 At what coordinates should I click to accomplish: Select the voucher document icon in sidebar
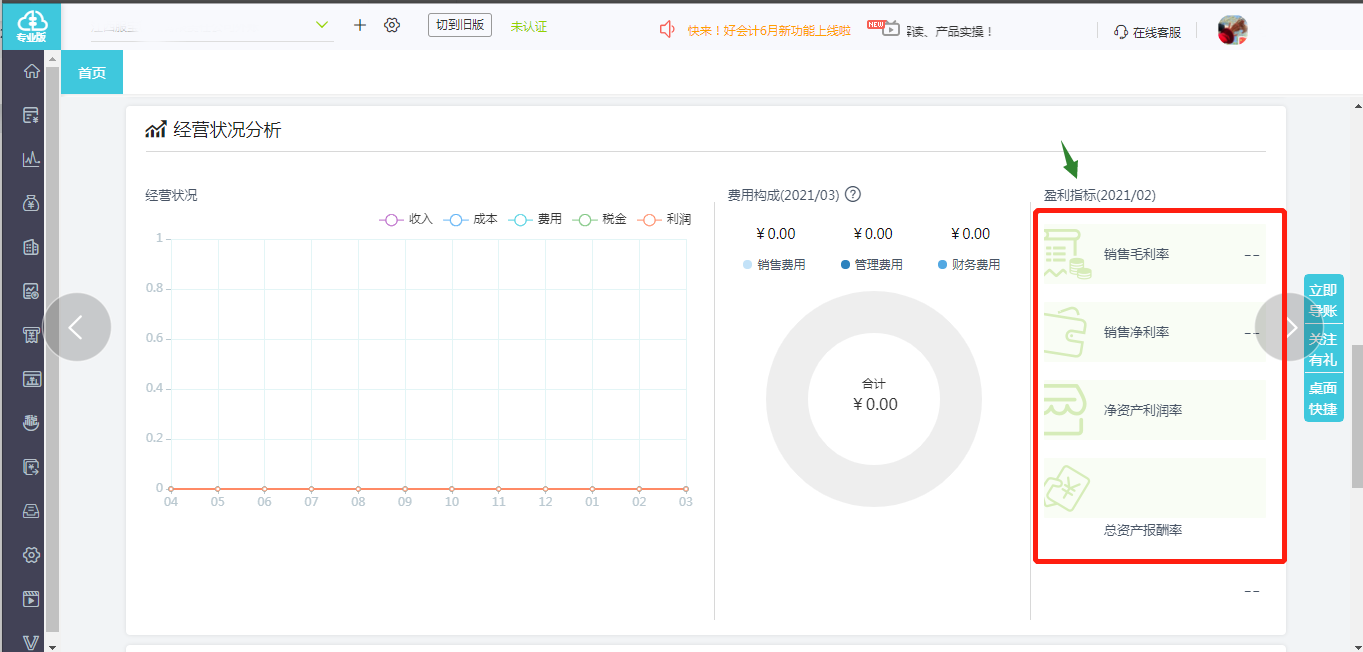30,114
